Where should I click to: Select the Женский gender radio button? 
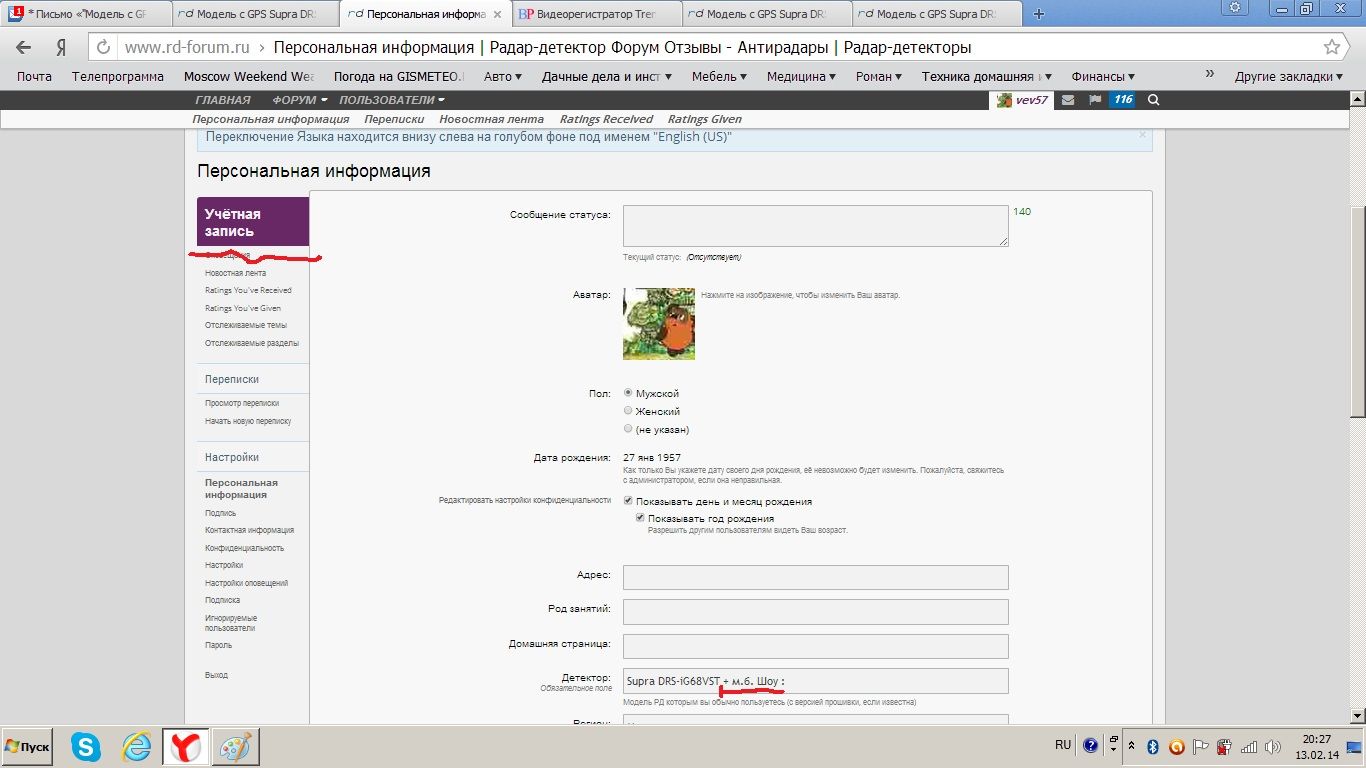click(628, 411)
